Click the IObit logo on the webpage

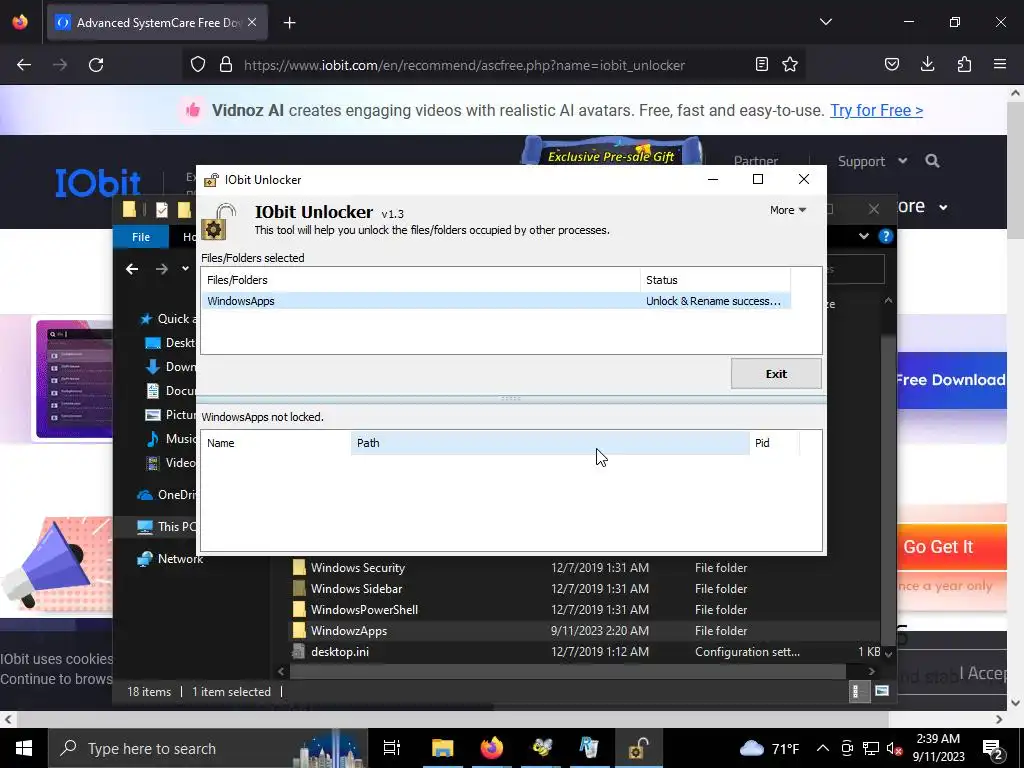pos(98,183)
